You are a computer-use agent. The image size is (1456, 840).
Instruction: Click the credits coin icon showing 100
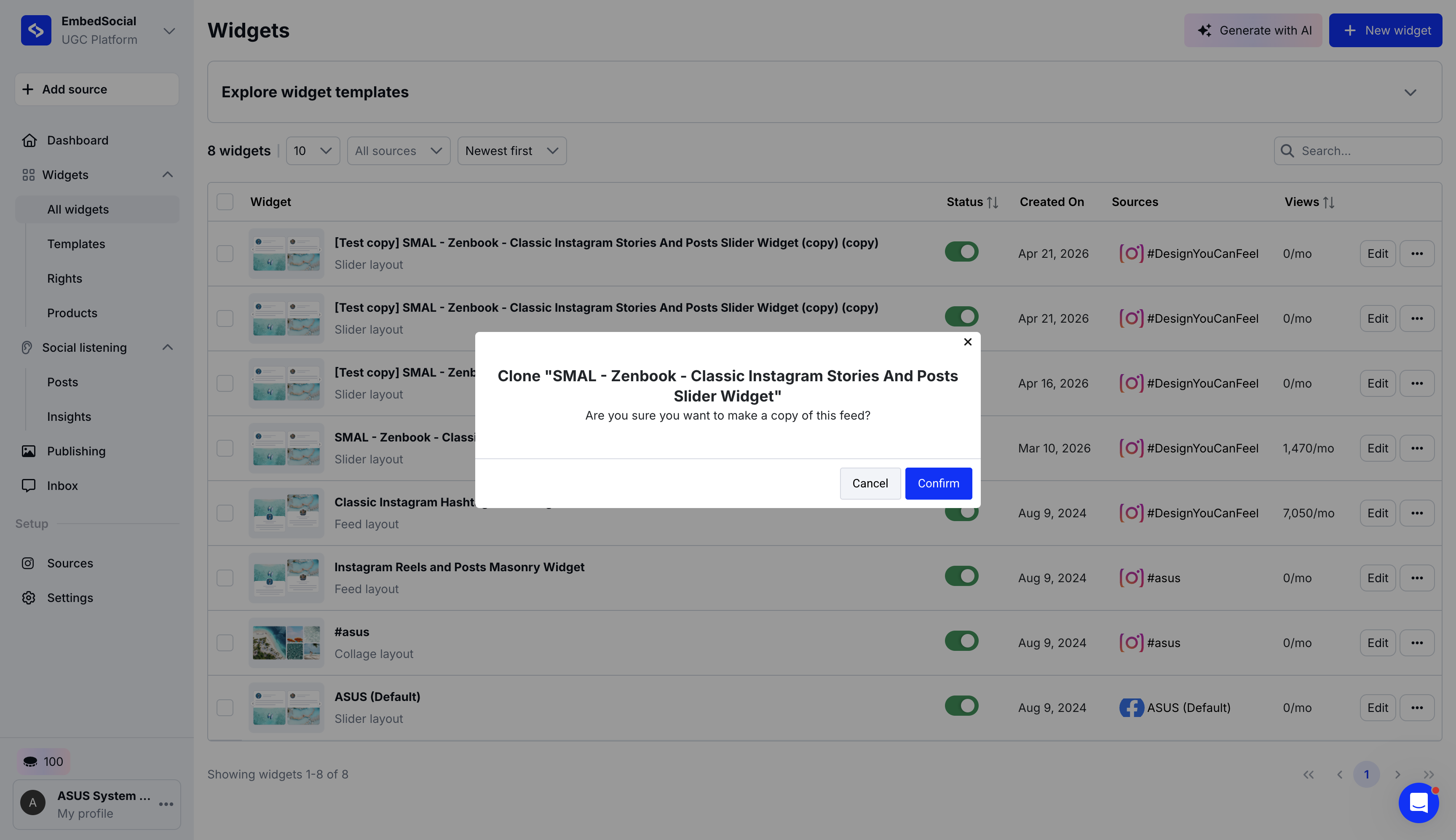tap(31, 762)
